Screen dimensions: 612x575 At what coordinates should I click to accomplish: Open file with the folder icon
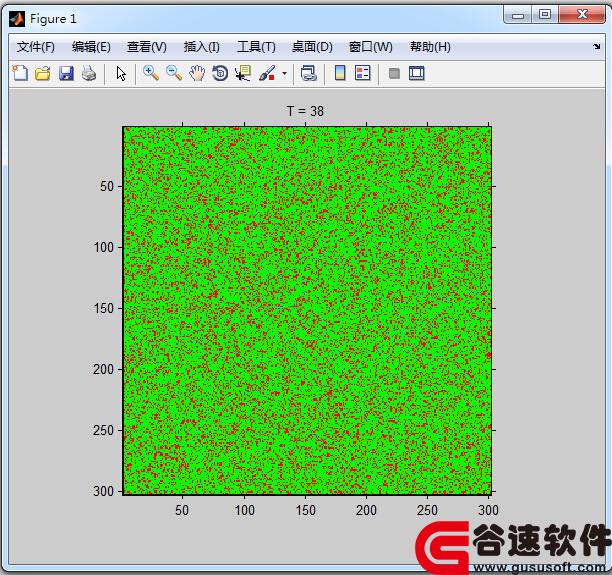pos(43,73)
